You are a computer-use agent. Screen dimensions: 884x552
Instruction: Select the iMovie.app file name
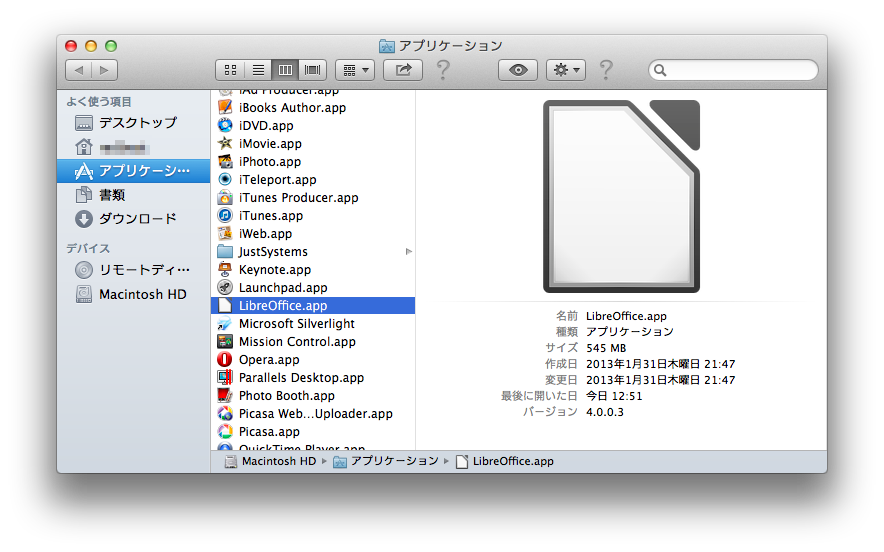(270, 144)
